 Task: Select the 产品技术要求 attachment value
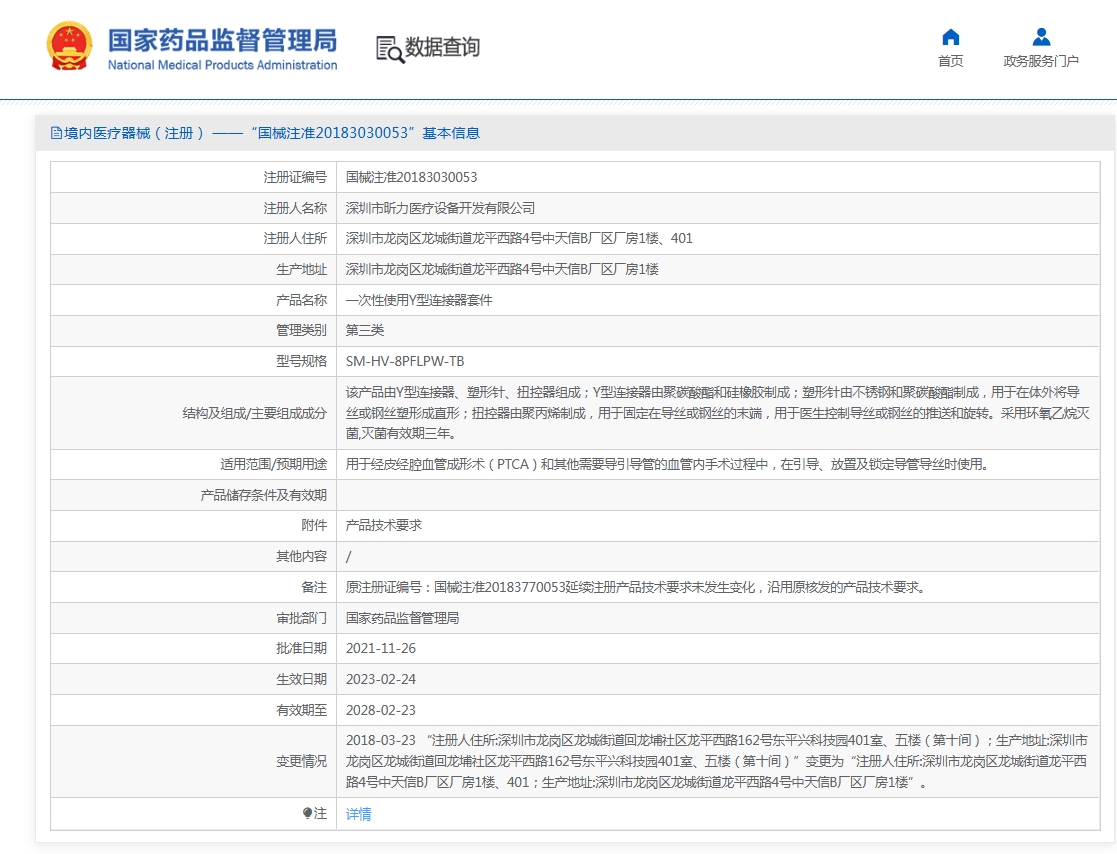(383, 525)
